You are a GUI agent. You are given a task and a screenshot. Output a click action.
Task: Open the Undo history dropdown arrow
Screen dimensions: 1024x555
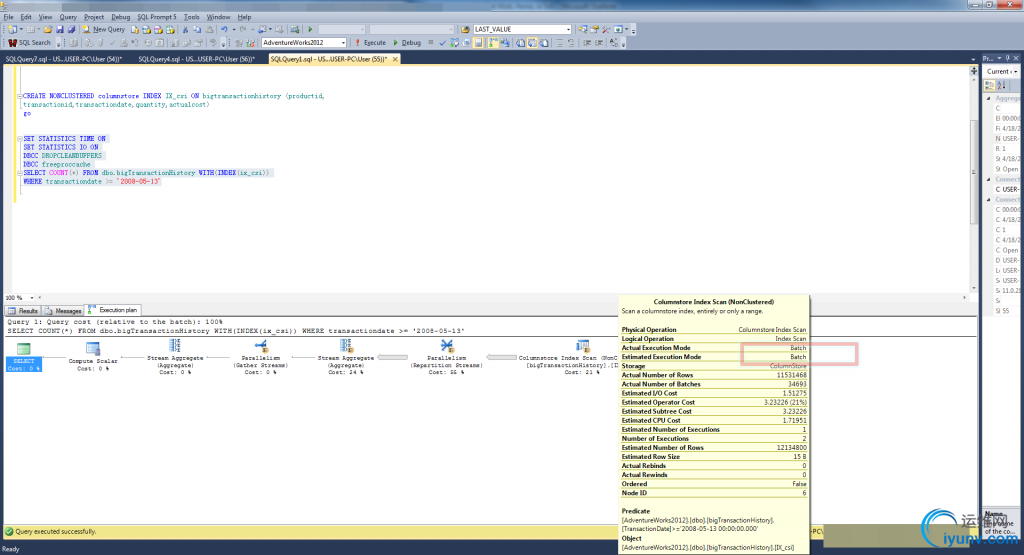point(234,29)
